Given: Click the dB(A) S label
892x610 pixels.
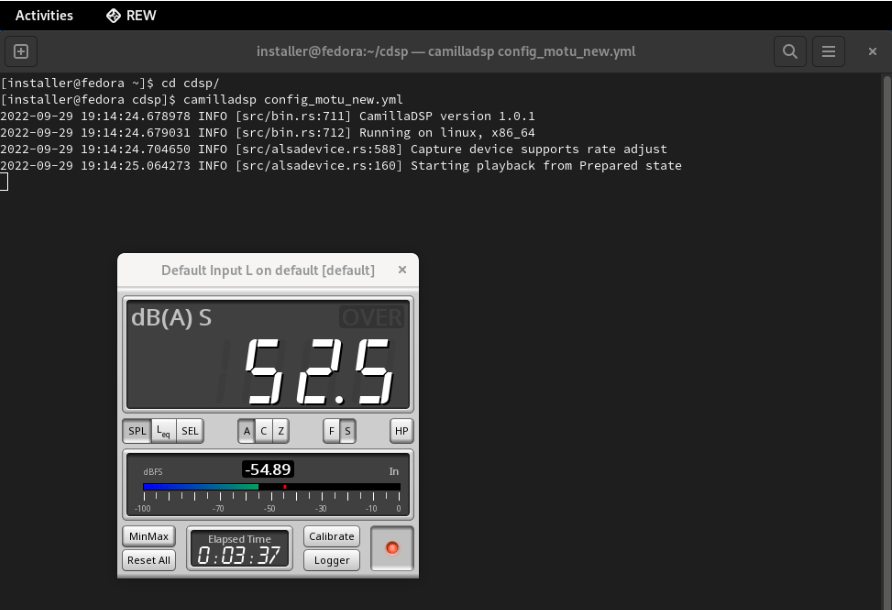Looking at the screenshot, I should tap(171, 318).
